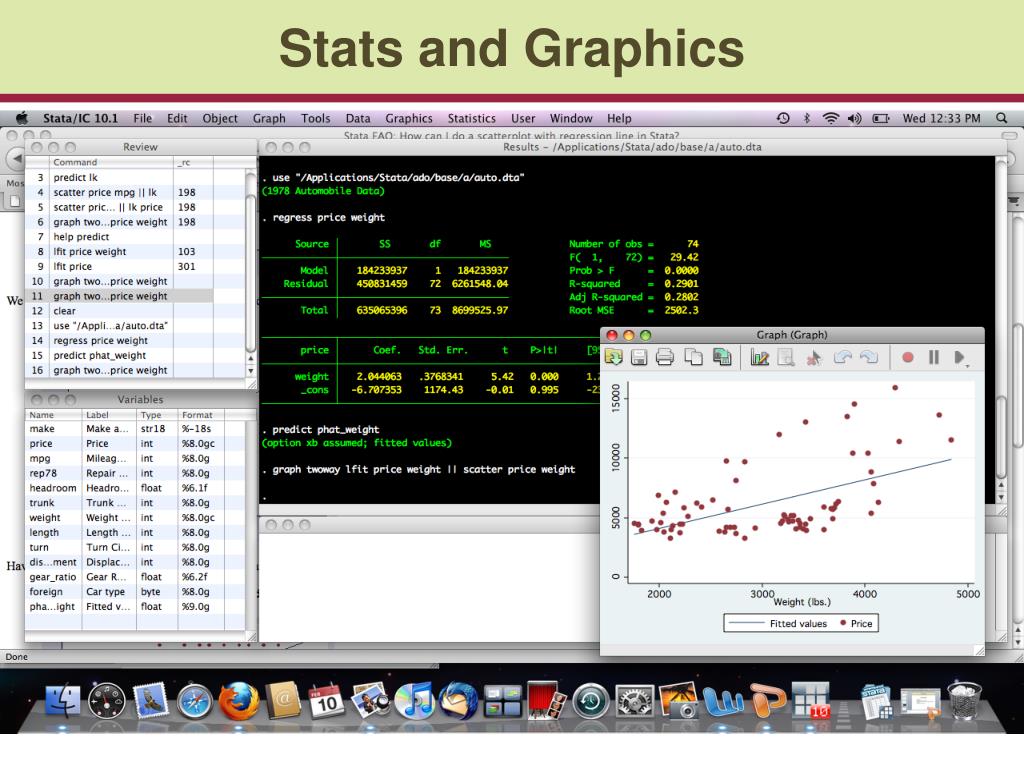Image resolution: width=1024 pixels, height=768 pixels.
Task: Open the Graphics menu
Action: 409,118
